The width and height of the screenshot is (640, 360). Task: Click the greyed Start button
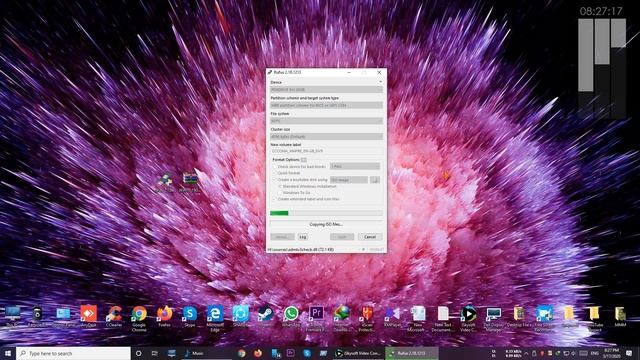click(x=342, y=237)
